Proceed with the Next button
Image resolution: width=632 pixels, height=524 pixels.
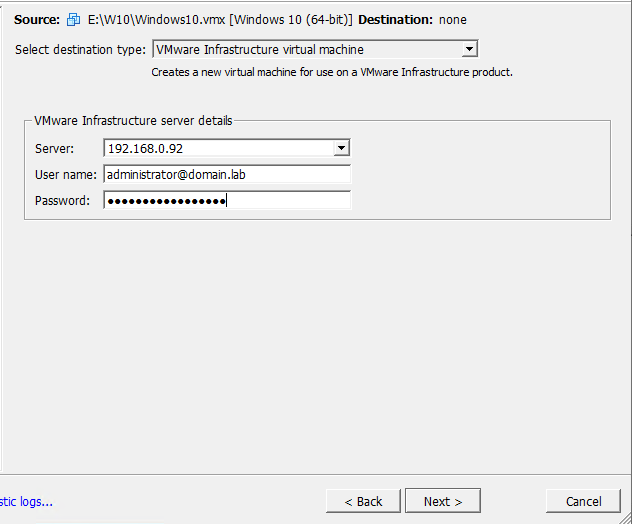click(x=443, y=501)
